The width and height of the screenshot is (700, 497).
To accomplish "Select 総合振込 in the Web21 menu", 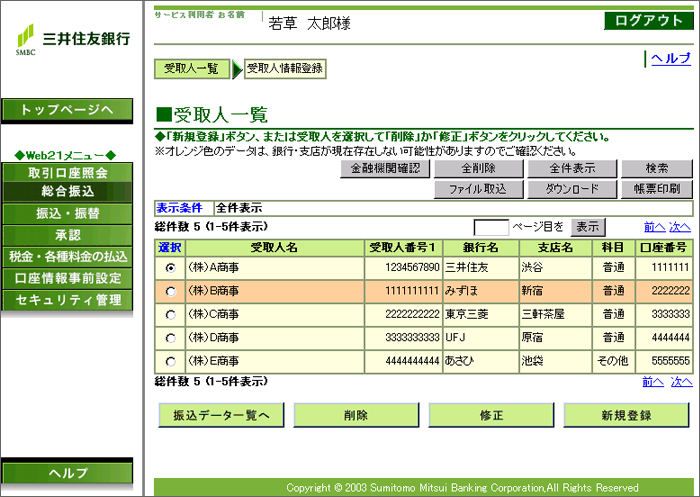I will click(67, 192).
